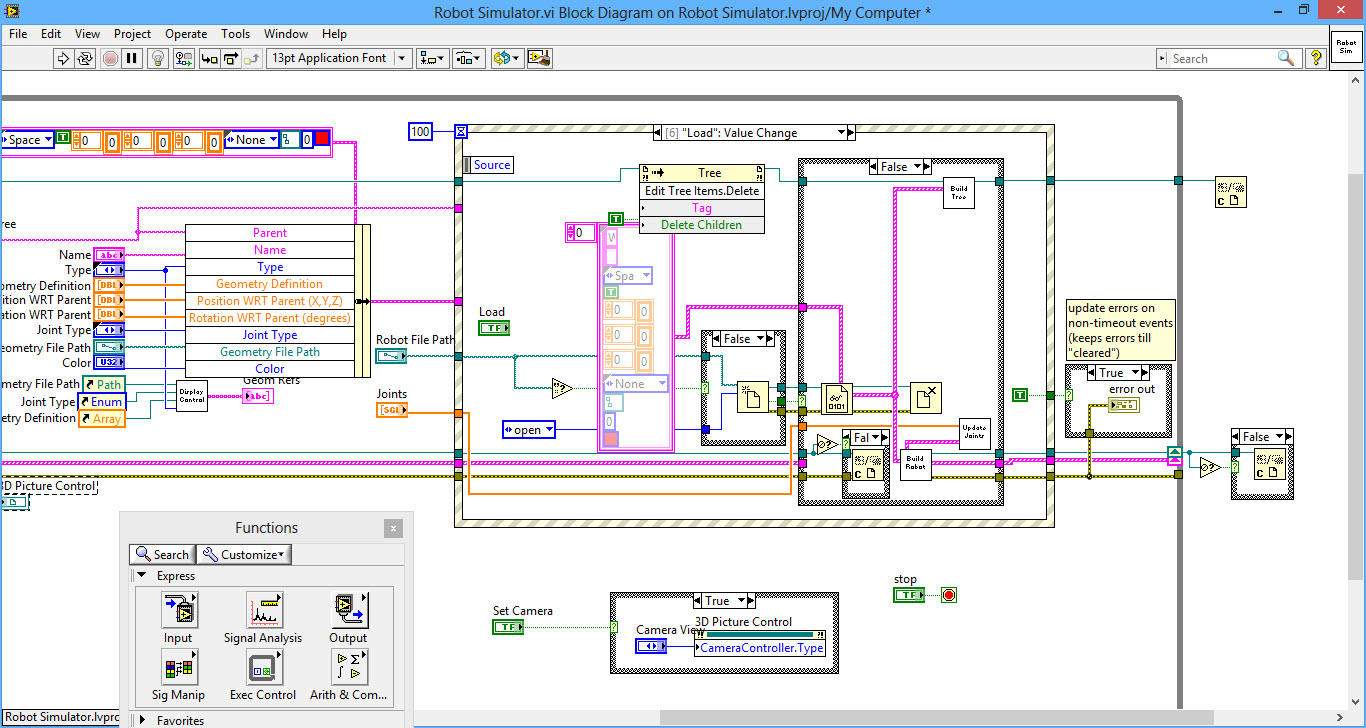The image size is (1366, 728).
Task: Select the Display Control subVI
Action: coord(192,396)
